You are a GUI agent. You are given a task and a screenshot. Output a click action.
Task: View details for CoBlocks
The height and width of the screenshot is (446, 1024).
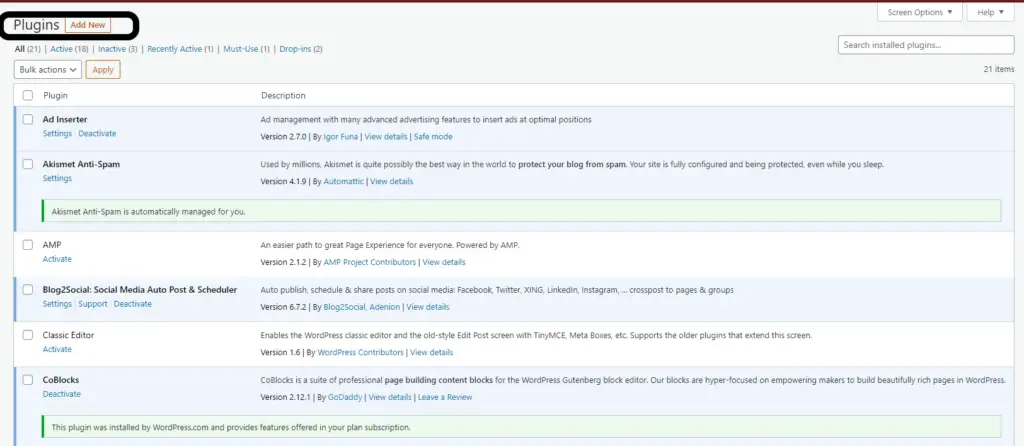coord(390,397)
